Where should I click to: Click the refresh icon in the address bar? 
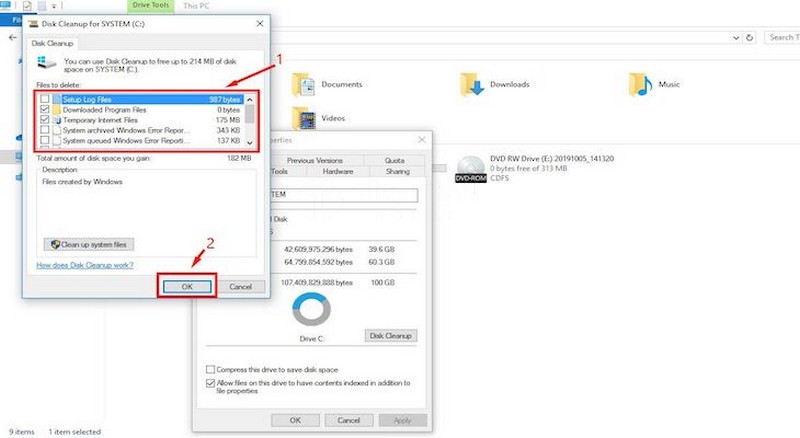(749, 37)
